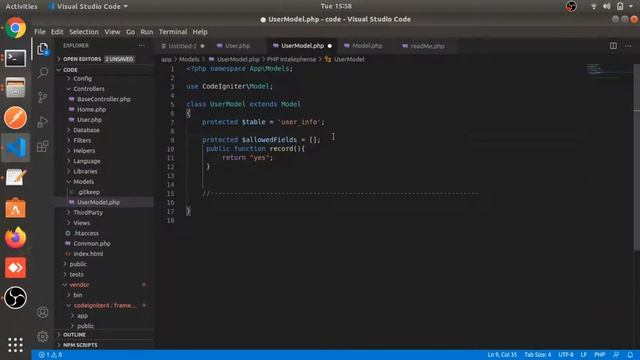Expand the ThirdParty folder
Viewport: 640px width, 360px height.
pos(88,213)
